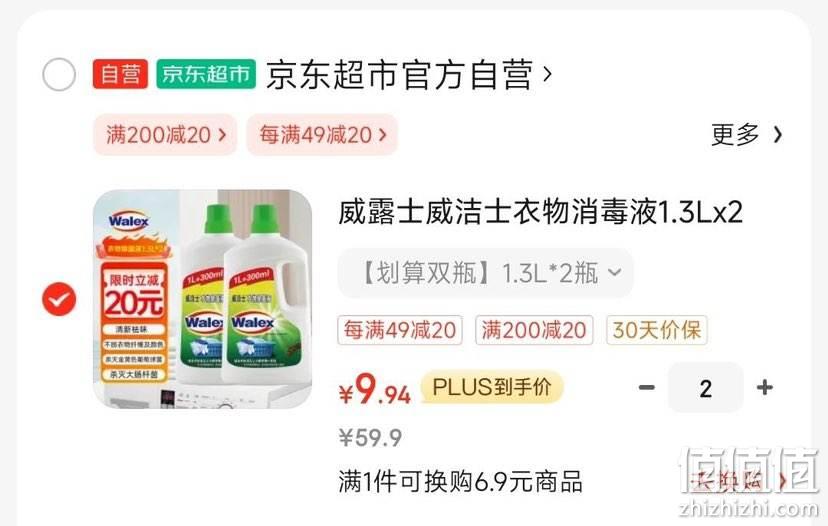Click the PLUS到手价 badge
The width and height of the screenshot is (828, 526).
pos(492,387)
